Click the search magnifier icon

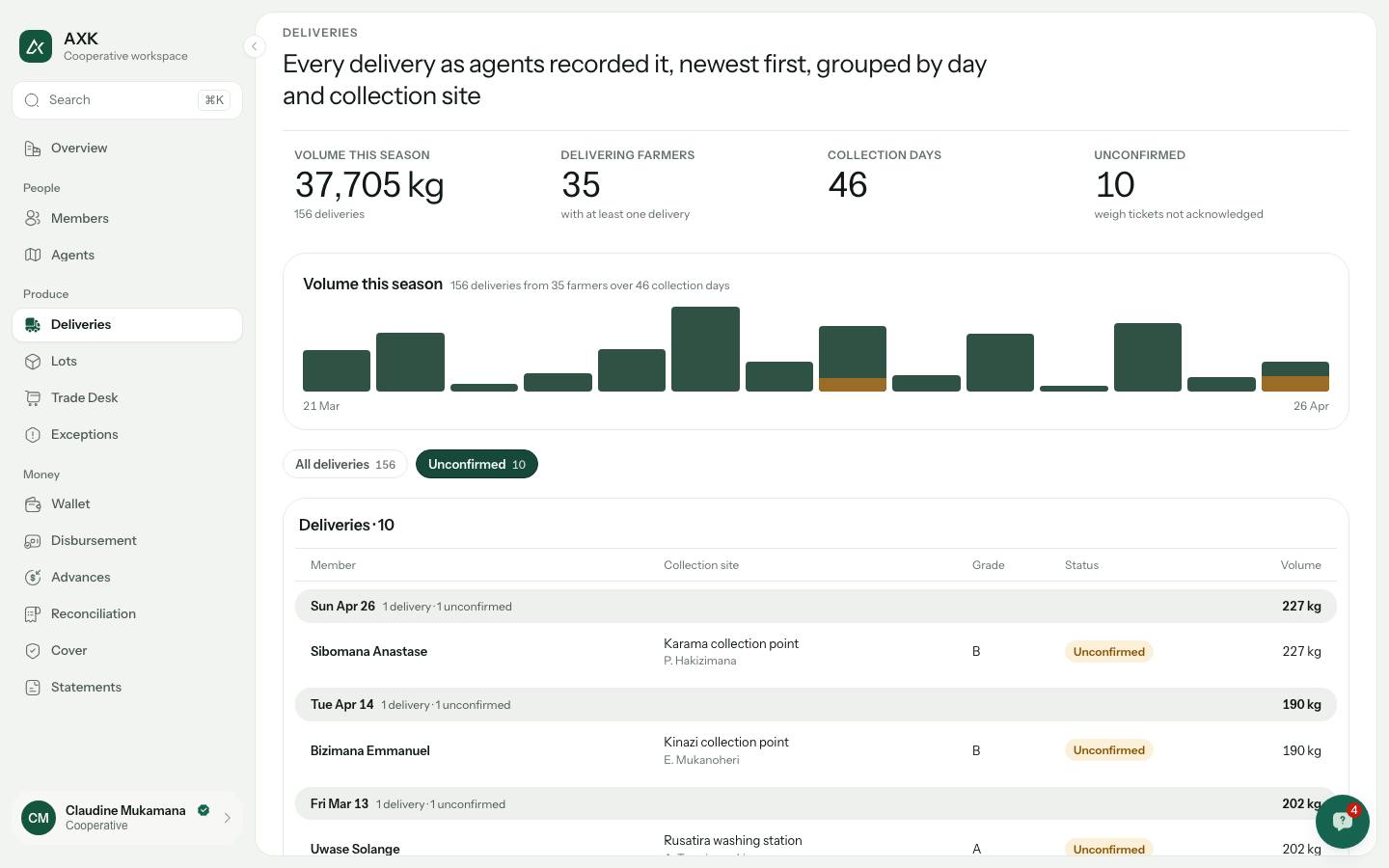32,100
